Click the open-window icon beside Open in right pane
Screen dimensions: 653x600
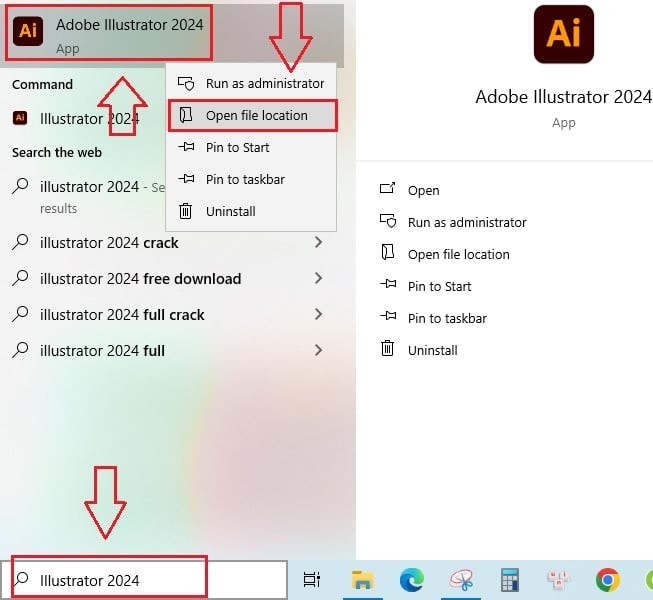coord(387,189)
